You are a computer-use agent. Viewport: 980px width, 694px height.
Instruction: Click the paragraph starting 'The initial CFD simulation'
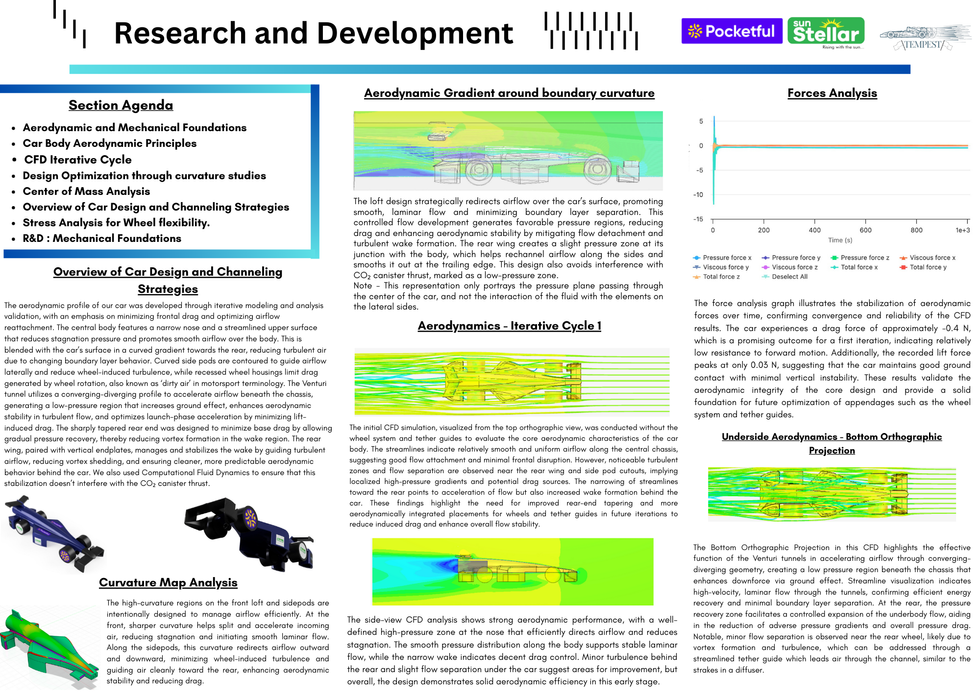513,476
